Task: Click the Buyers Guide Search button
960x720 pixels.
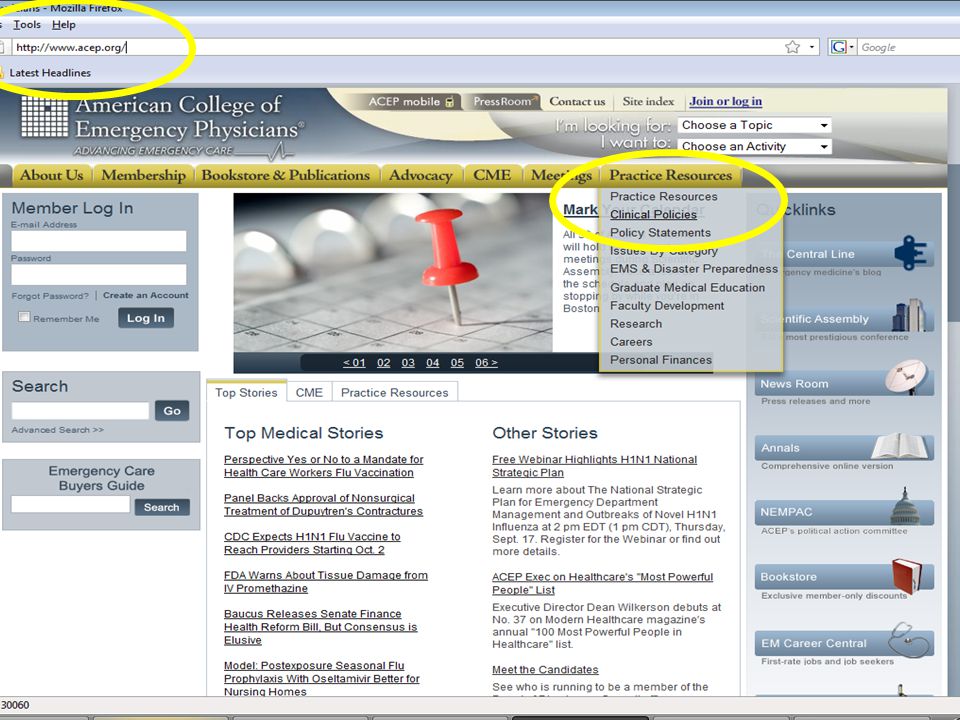Action: (162, 507)
